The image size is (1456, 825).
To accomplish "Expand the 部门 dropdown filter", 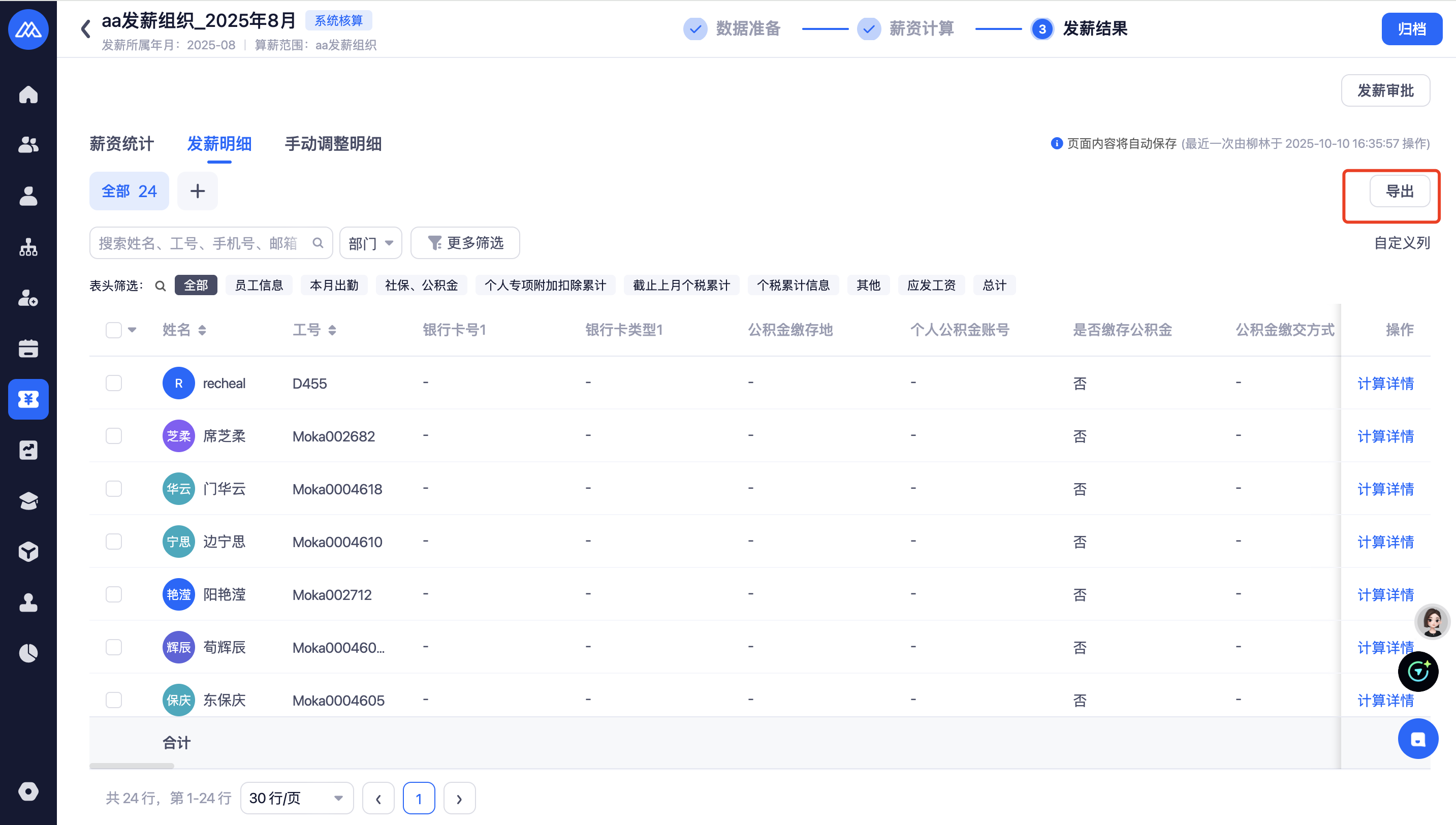I will click(x=370, y=243).
